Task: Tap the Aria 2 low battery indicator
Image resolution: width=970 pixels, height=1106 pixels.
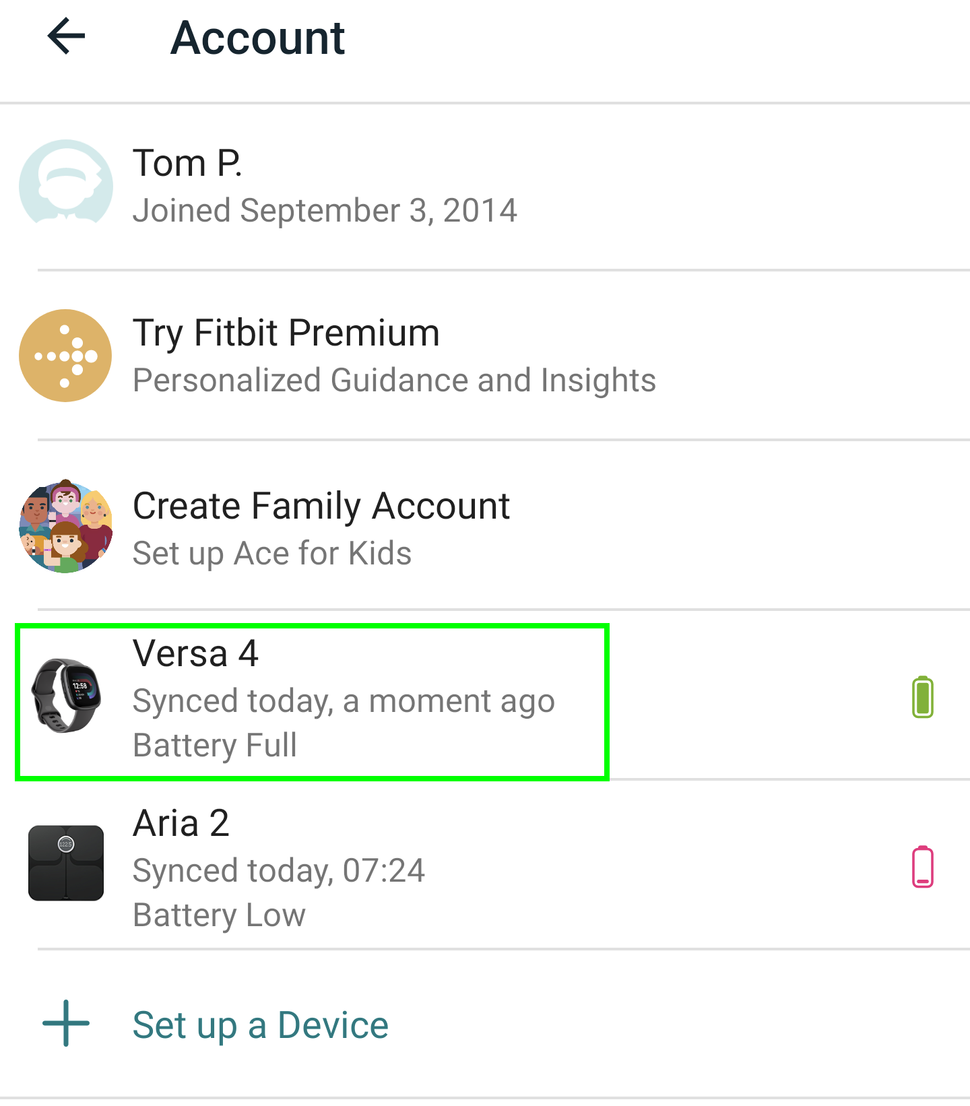Action: [922, 867]
